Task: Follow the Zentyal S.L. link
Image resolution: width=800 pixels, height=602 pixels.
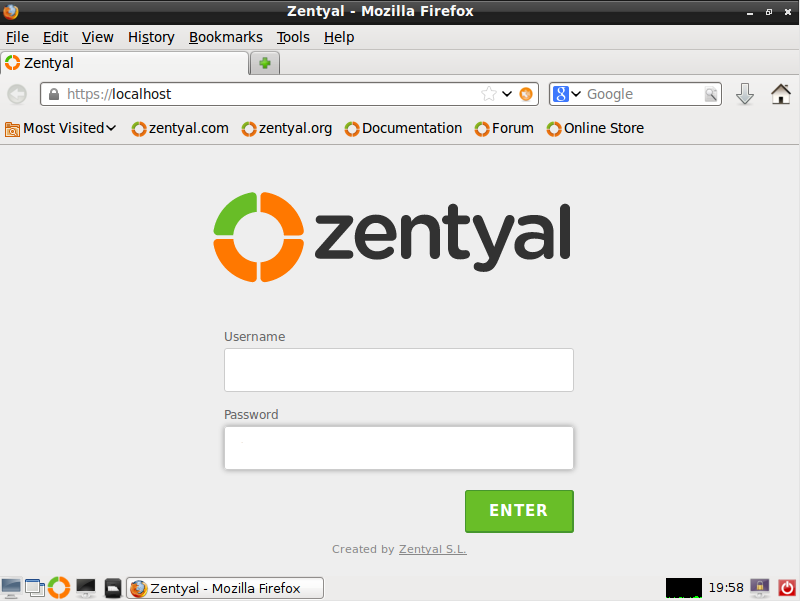Action: 433,549
